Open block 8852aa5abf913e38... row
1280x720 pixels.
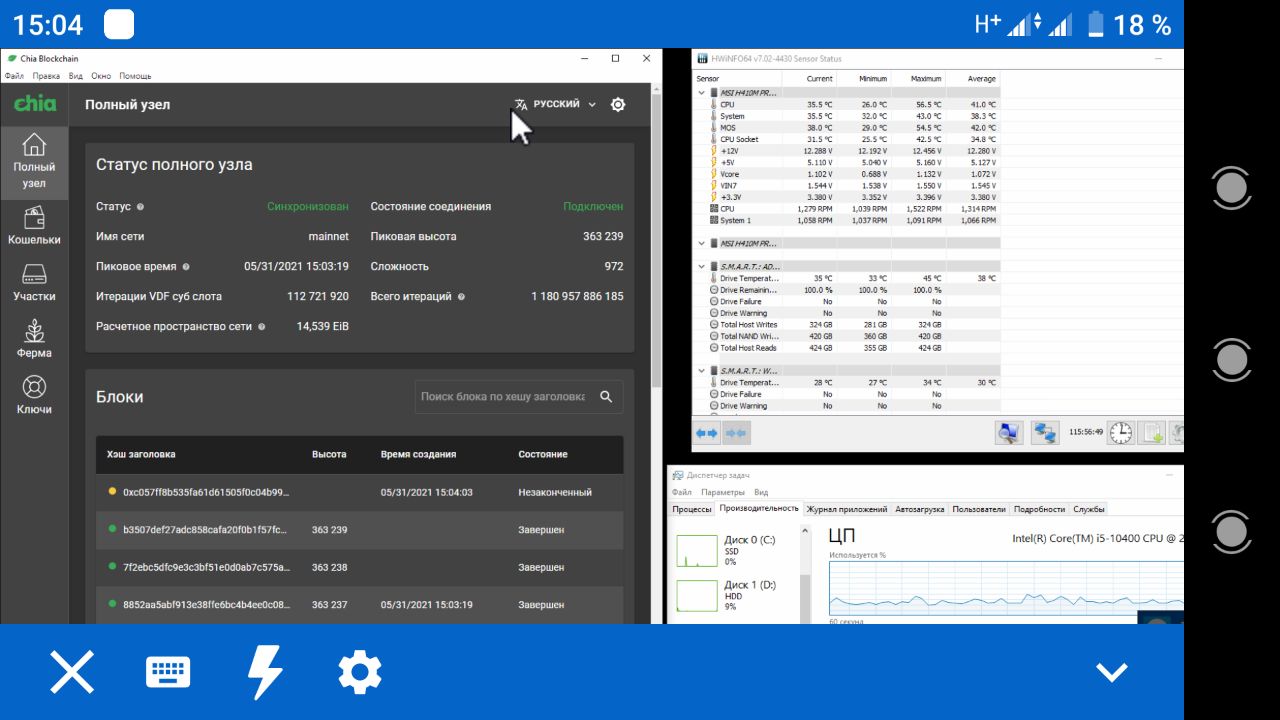coord(359,605)
